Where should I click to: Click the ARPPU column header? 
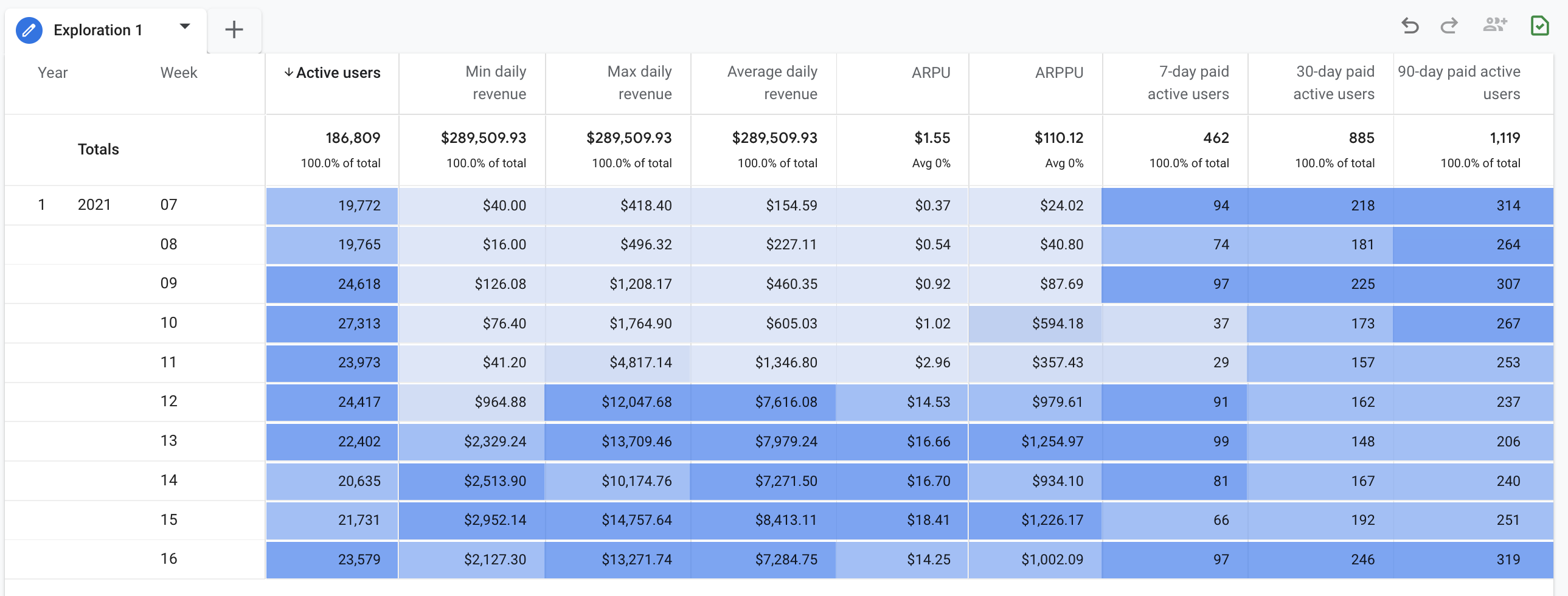[1058, 72]
